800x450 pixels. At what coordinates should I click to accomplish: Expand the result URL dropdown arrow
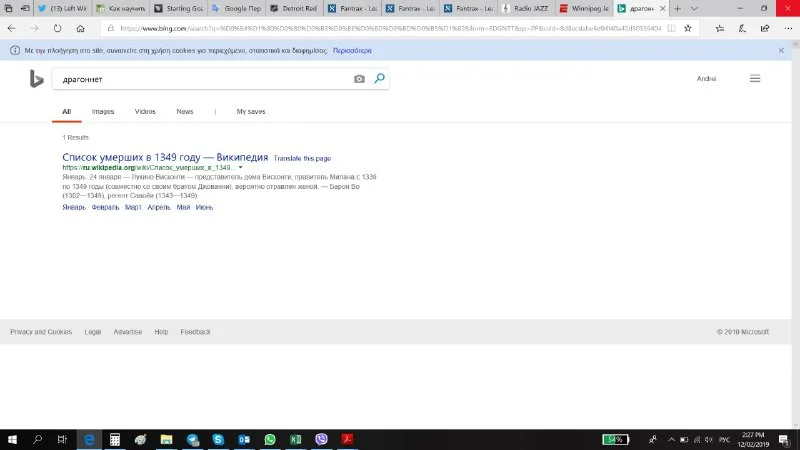point(240,167)
